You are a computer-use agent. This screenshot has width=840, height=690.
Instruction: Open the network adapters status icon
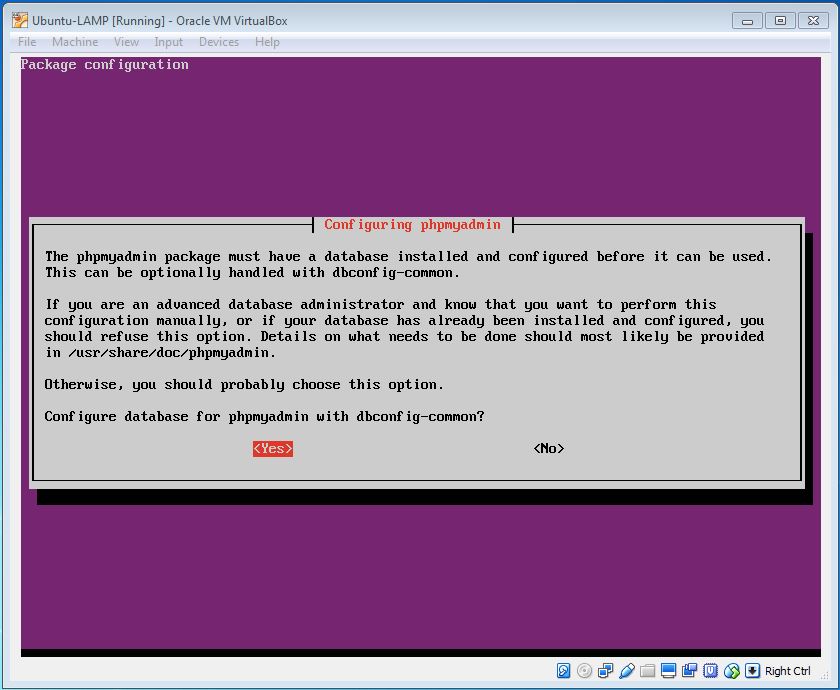605,670
